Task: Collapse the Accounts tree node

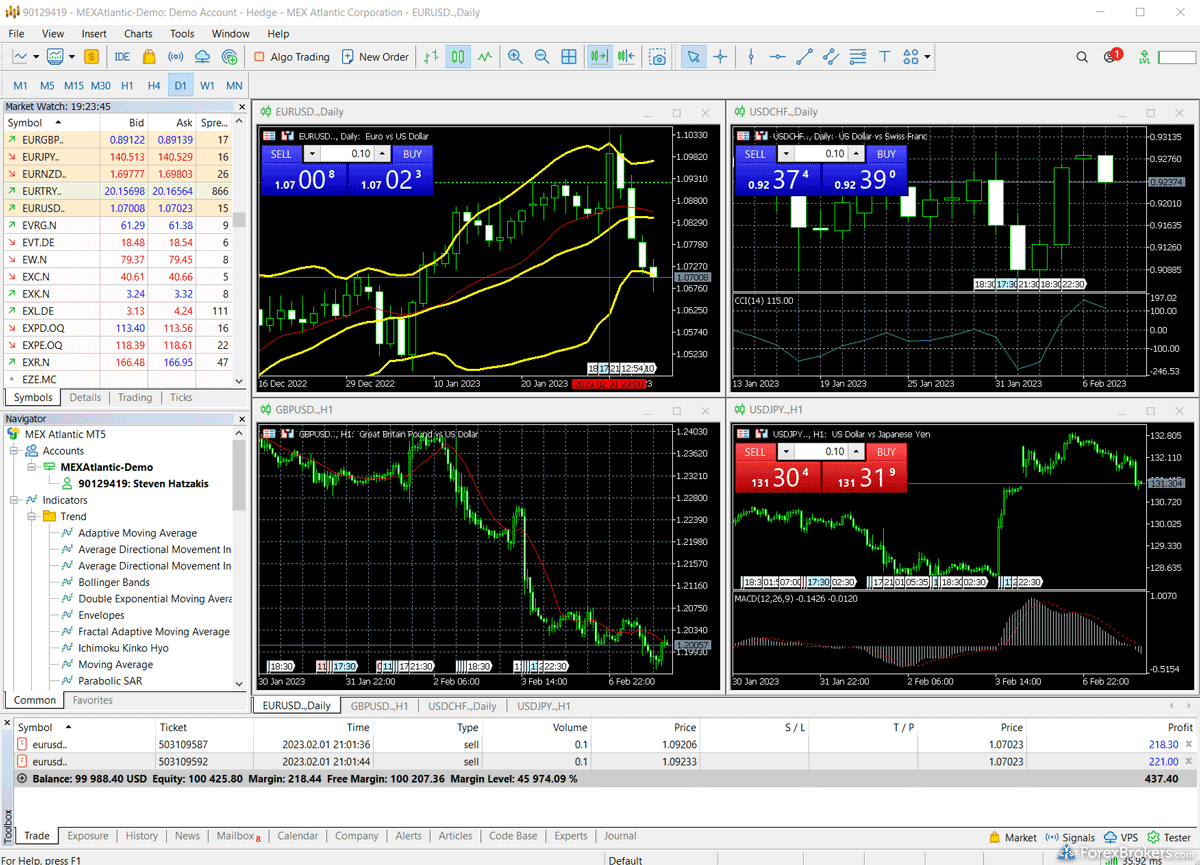Action: (x=15, y=451)
